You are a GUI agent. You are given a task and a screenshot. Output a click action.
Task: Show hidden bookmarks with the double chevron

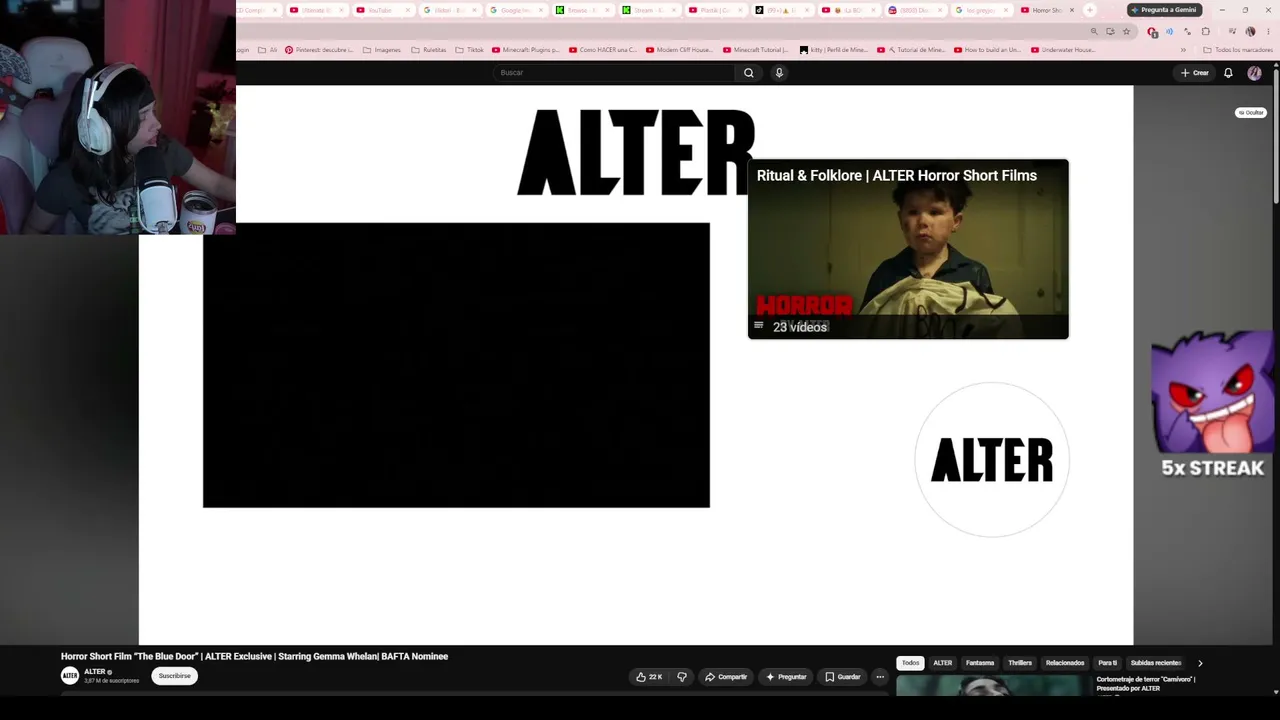click(1183, 50)
